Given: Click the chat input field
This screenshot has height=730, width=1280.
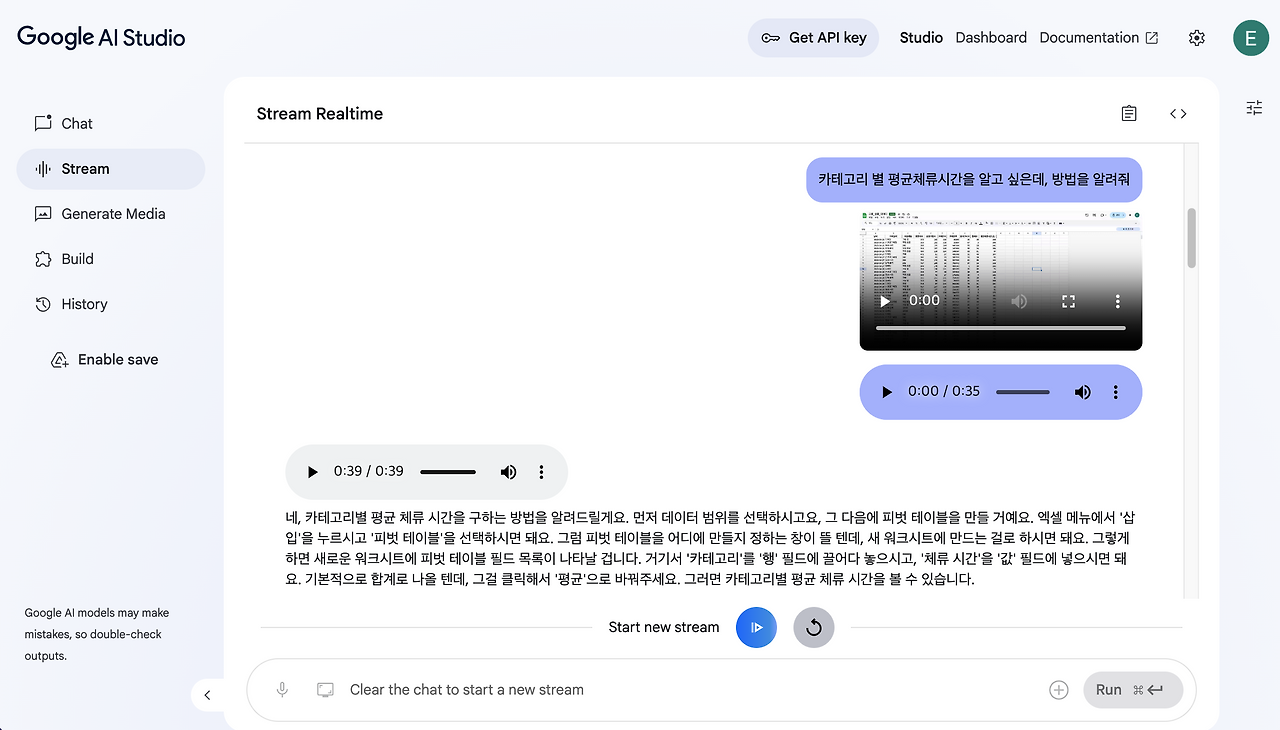Looking at the screenshot, I should pyautogui.click(x=600, y=689).
